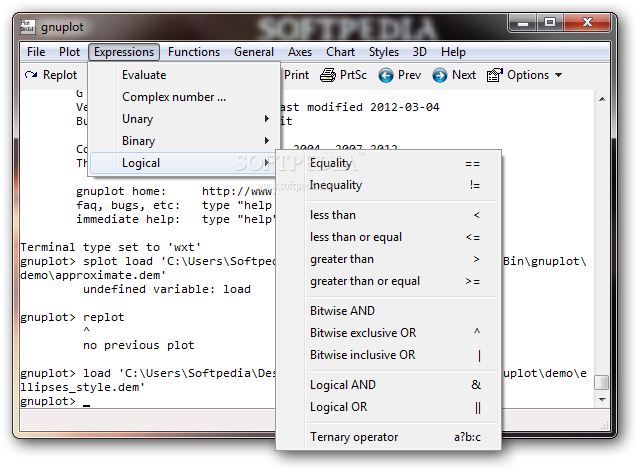
Task: Click the scrollbar down arrow
Action: click(x=602, y=400)
